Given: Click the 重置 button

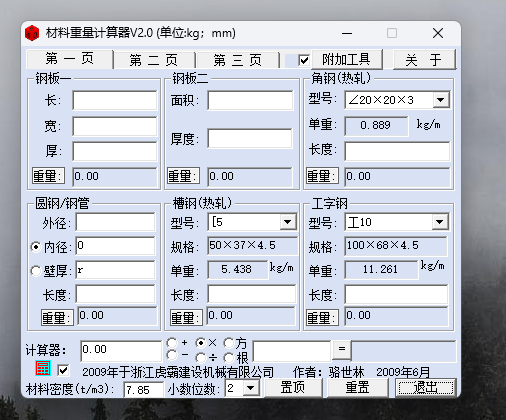Looking at the screenshot, I should point(358,388).
